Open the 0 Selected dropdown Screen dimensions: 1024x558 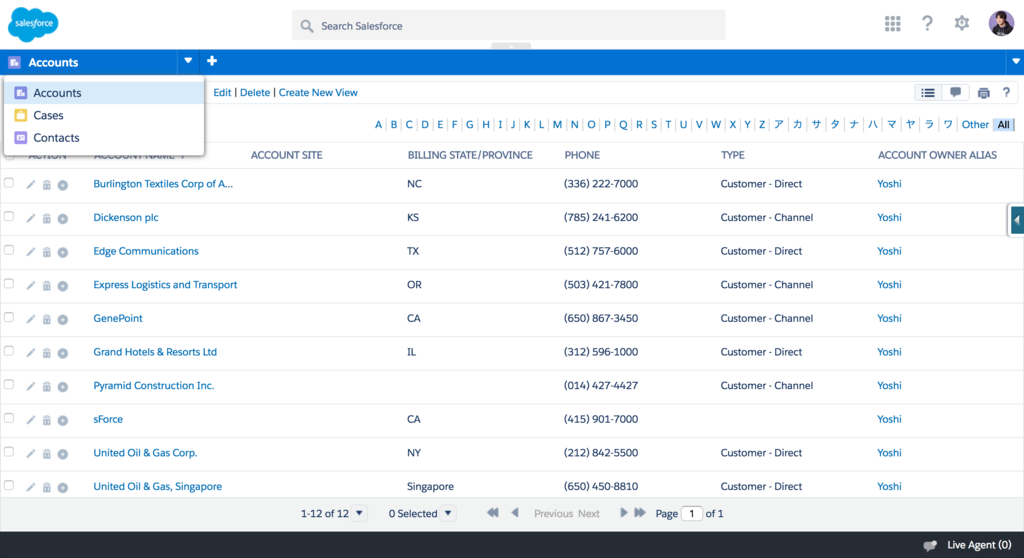coord(447,514)
